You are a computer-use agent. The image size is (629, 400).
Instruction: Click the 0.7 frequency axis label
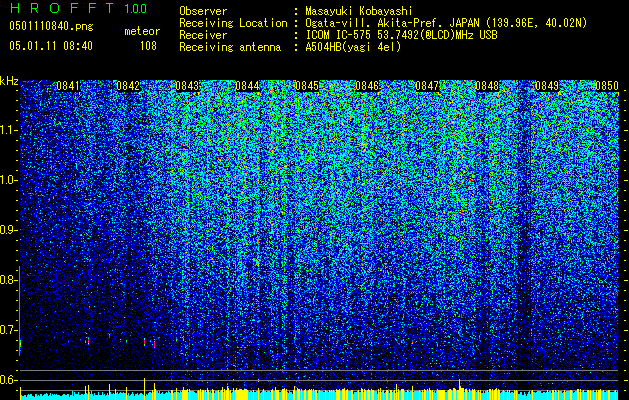9,330
